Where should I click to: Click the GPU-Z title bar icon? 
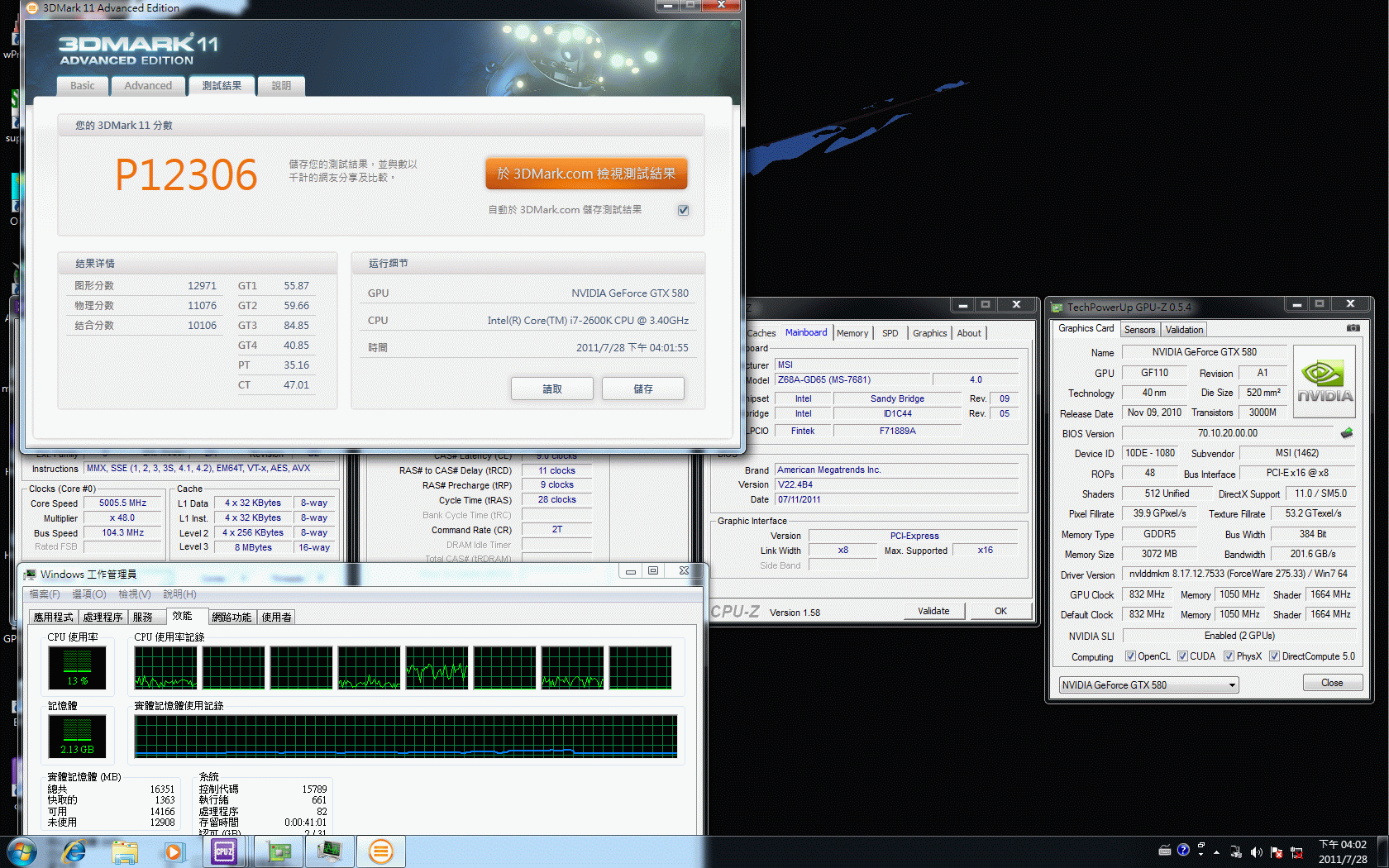click(x=1057, y=307)
